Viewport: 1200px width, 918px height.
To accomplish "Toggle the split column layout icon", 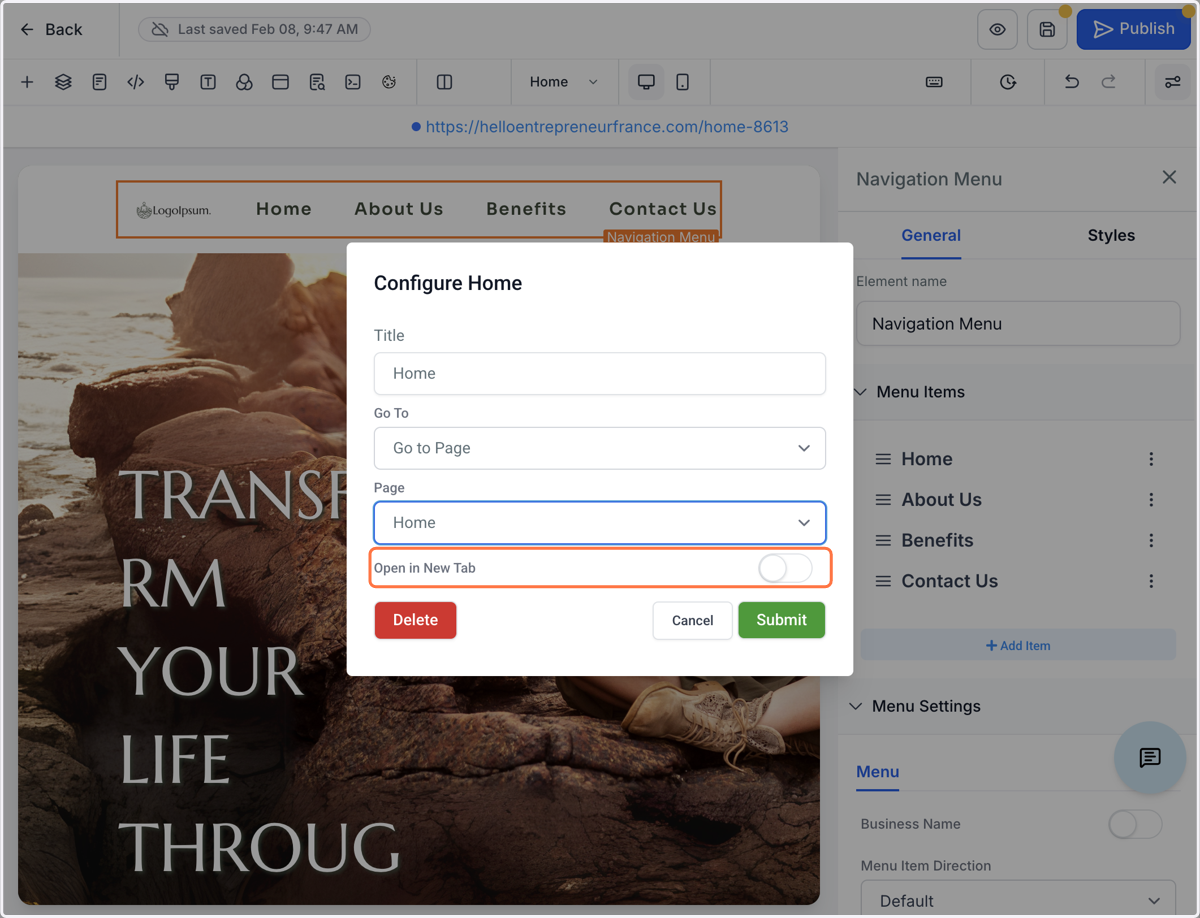I will (x=445, y=82).
